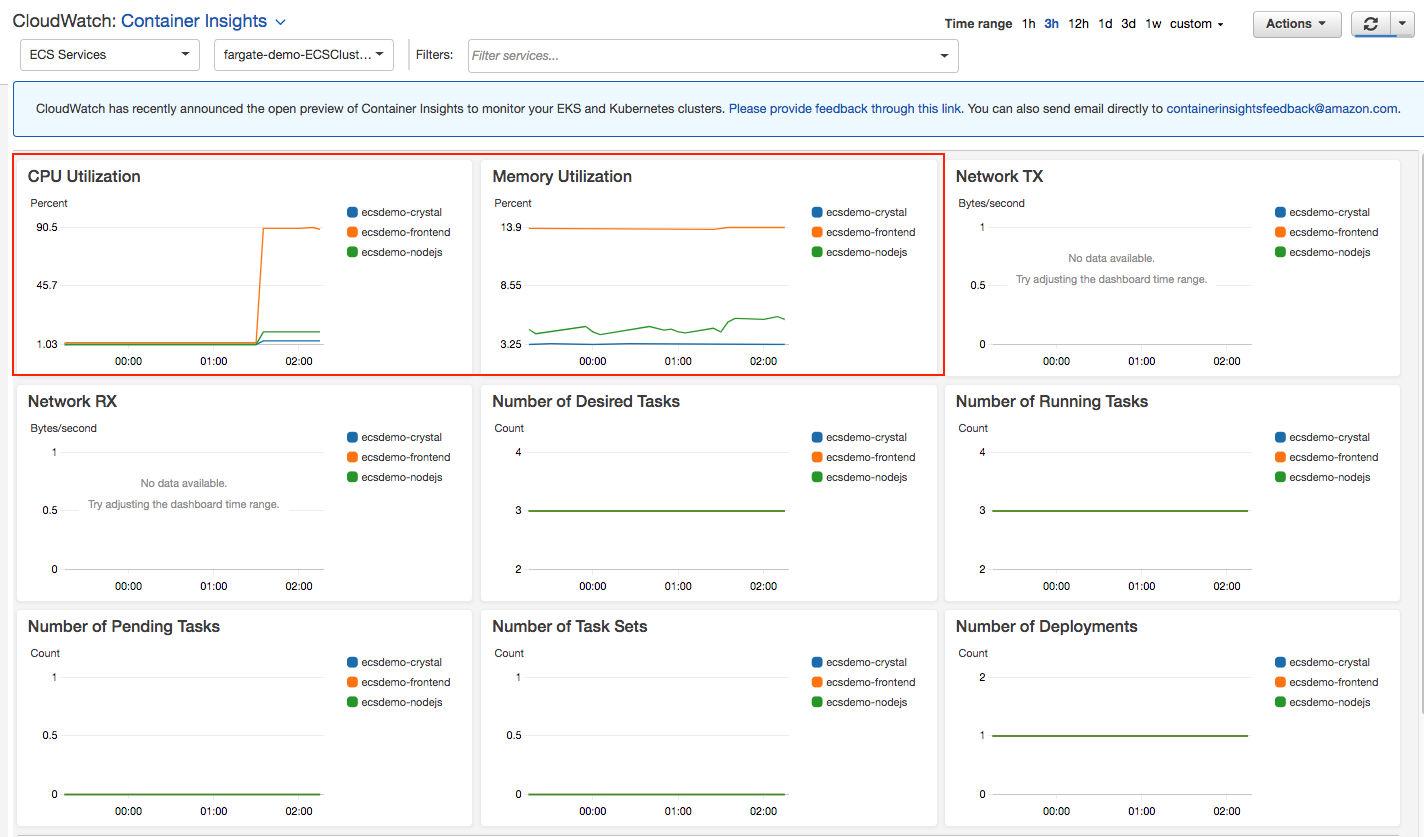
Task: Click the Number of Desired Tasks chart title
Action: click(x=585, y=401)
